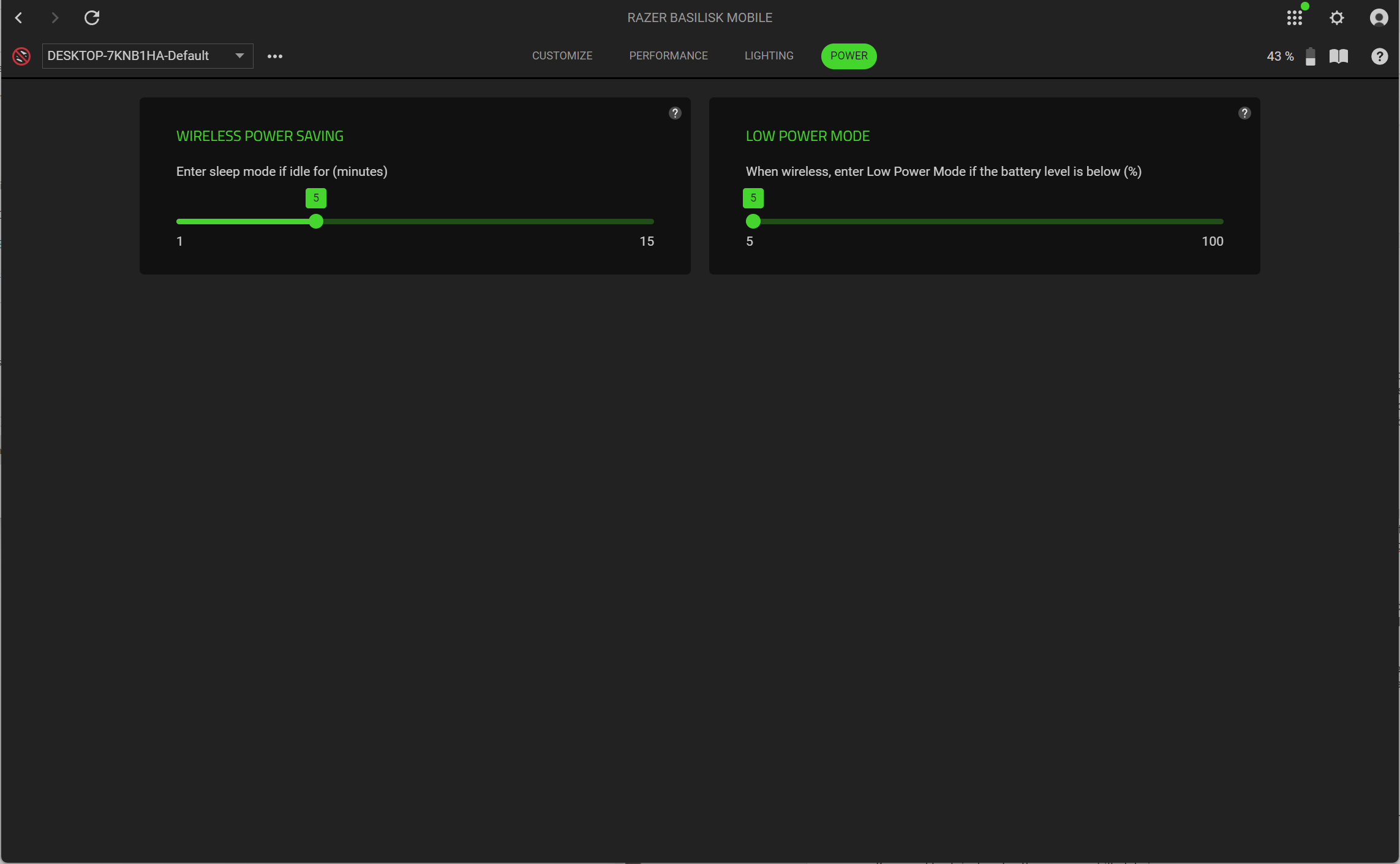Click the Low Power Mode slider handle

753,221
